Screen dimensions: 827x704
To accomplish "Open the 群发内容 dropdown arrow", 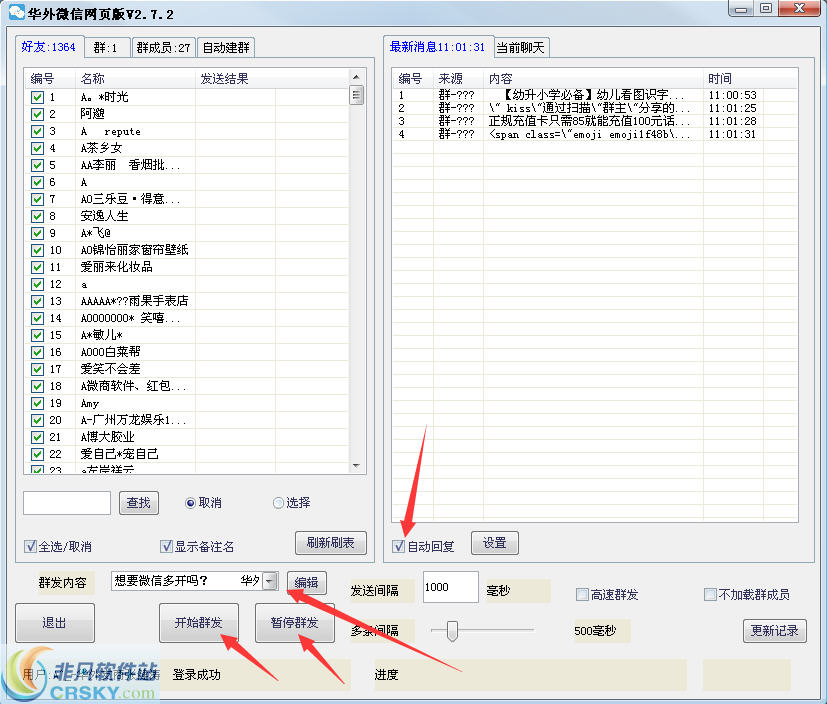I will pyautogui.click(x=270, y=581).
